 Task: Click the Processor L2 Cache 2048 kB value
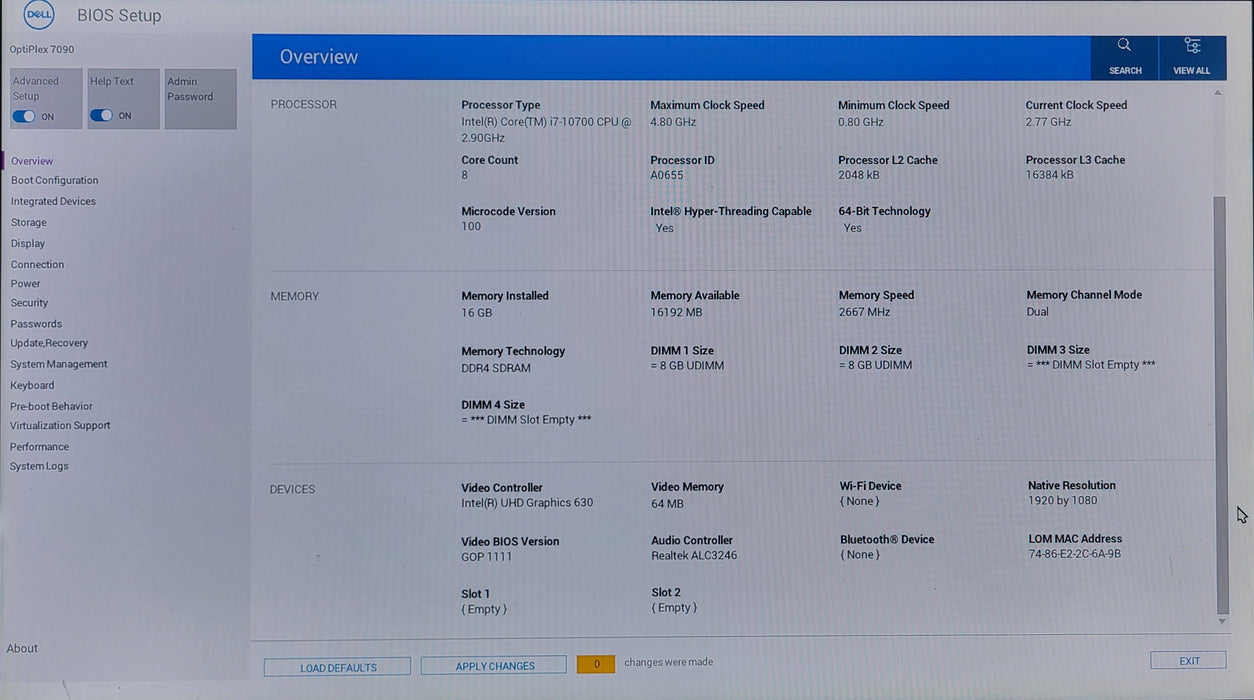(859, 175)
